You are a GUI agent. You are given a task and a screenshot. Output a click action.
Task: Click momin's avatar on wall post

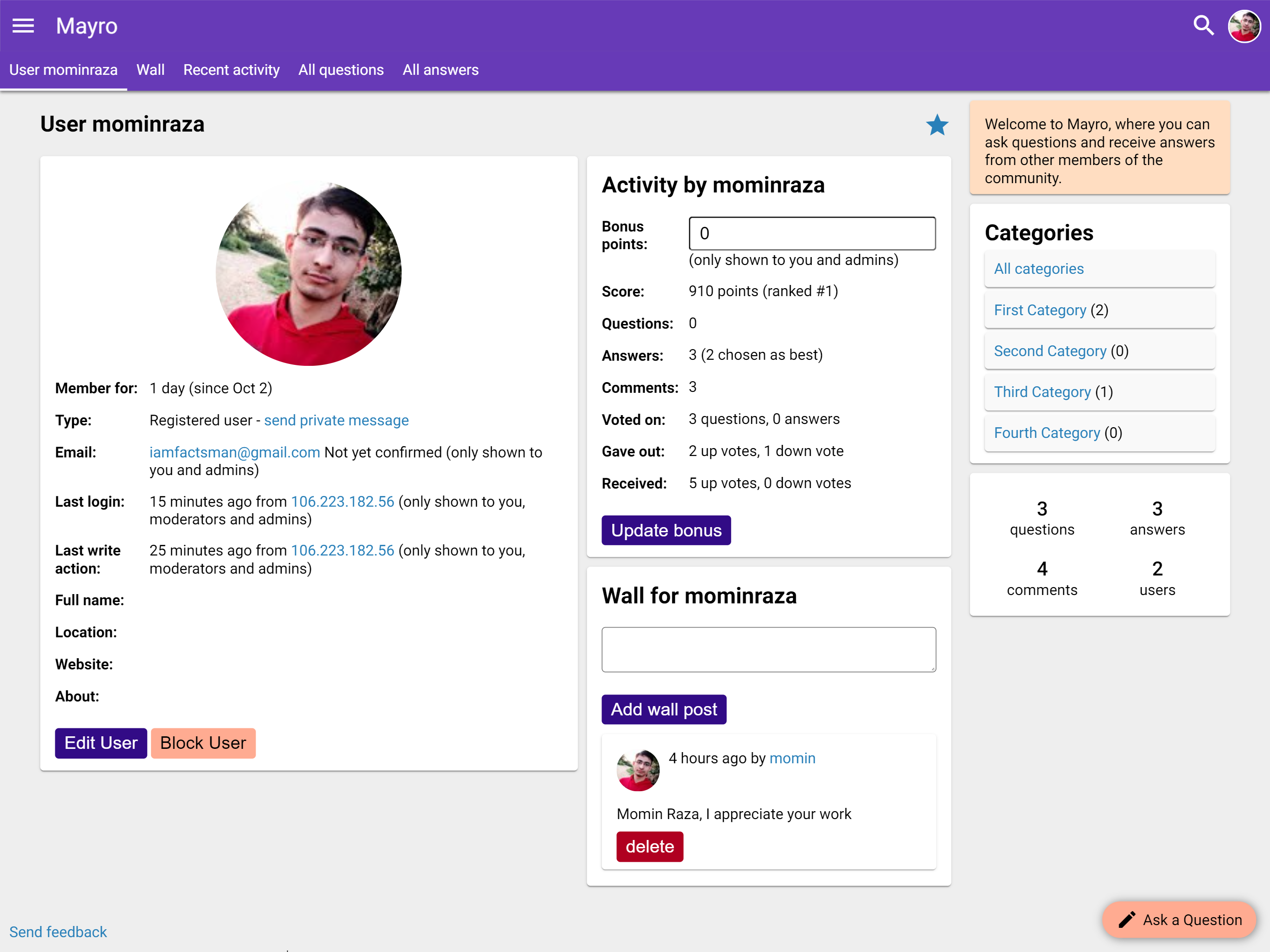tap(637, 771)
